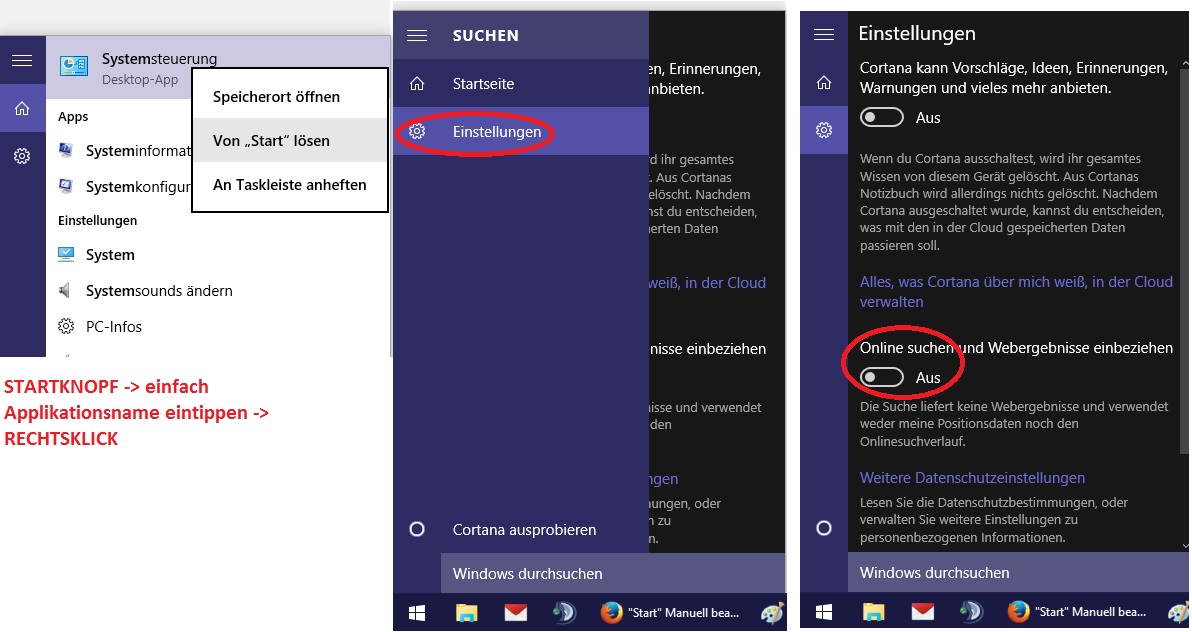Click gear icon beside PC-Infos

[x=66, y=326]
